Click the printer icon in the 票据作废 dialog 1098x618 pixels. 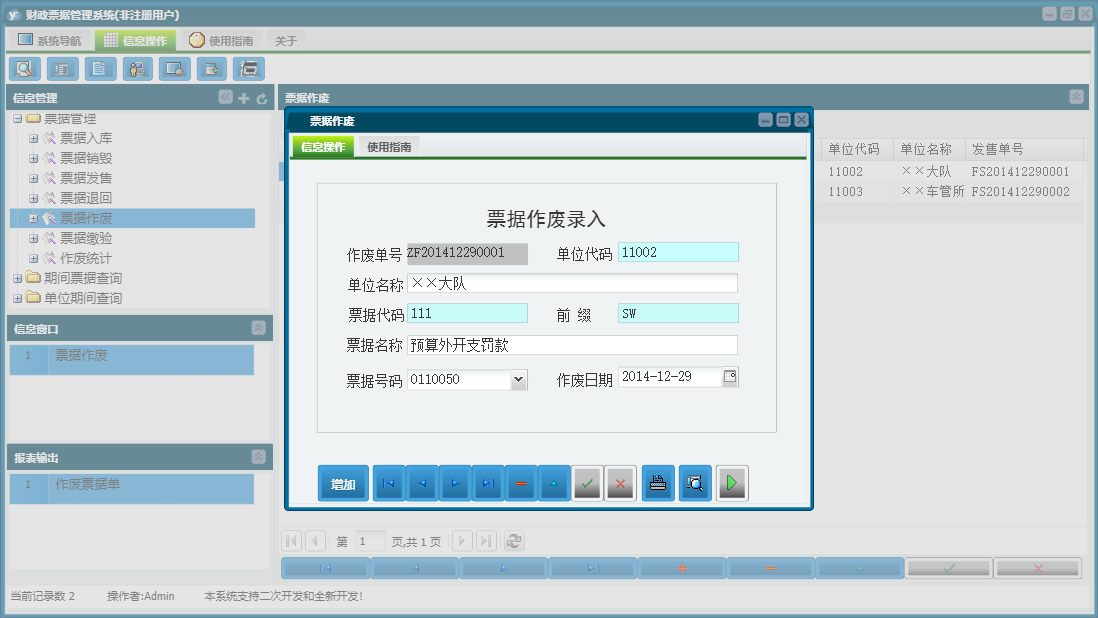coord(657,483)
